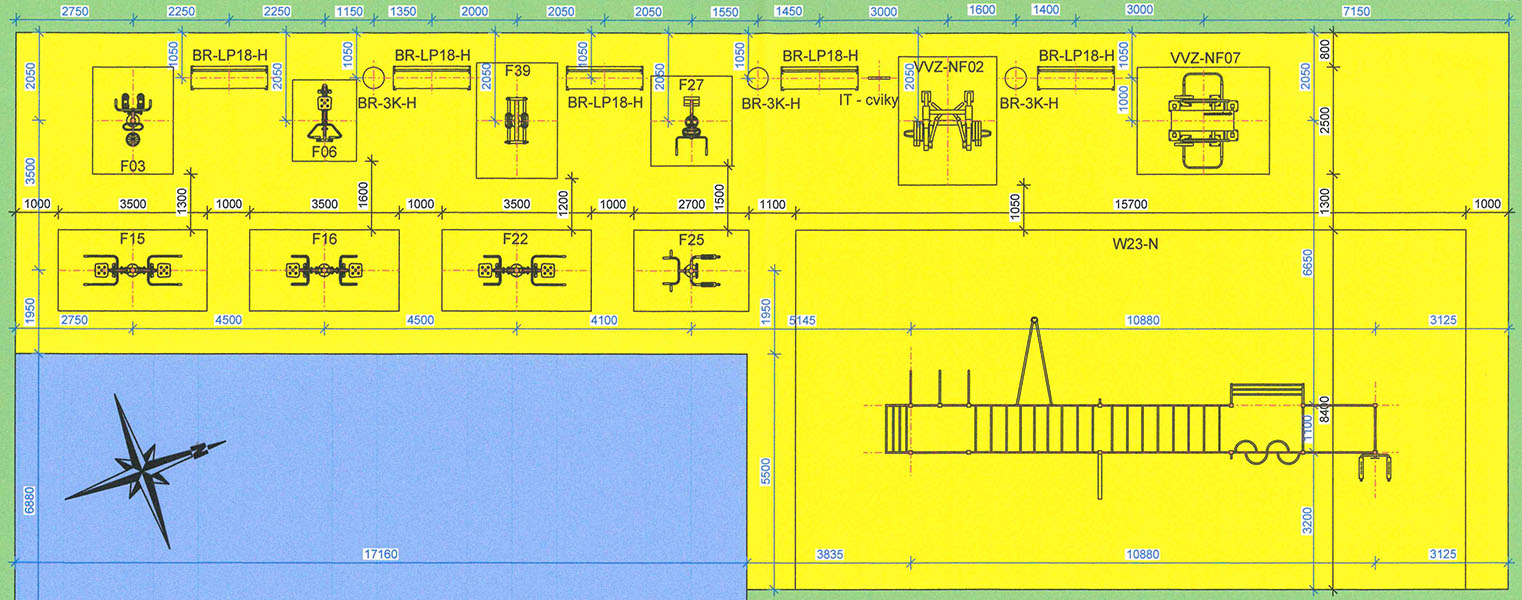Screen dimensions: 1522x600
Task: Click the F39 equipment symbol
Action: click(x=516, y=120)
